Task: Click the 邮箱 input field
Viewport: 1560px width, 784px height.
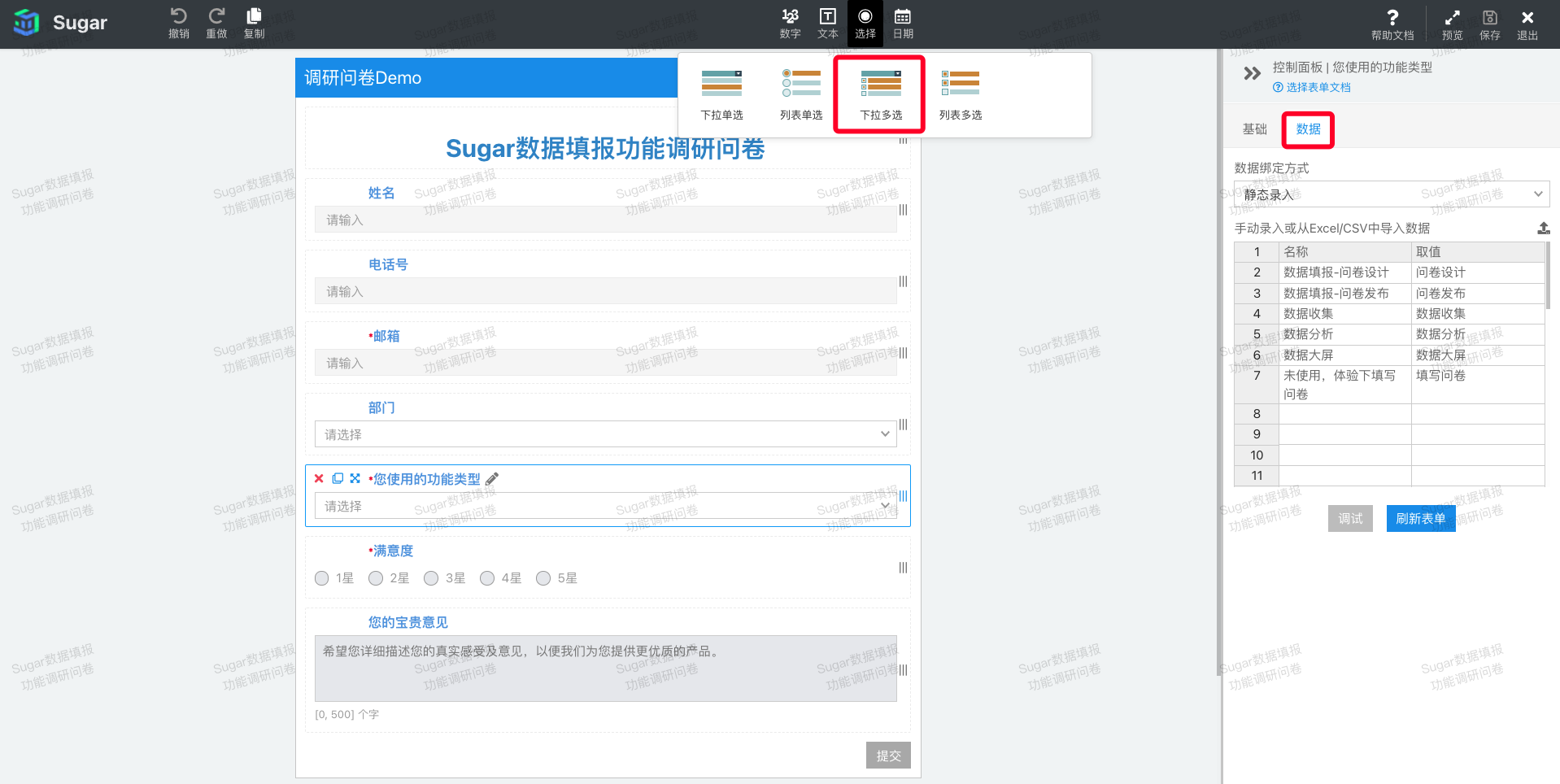Action: 605,363
